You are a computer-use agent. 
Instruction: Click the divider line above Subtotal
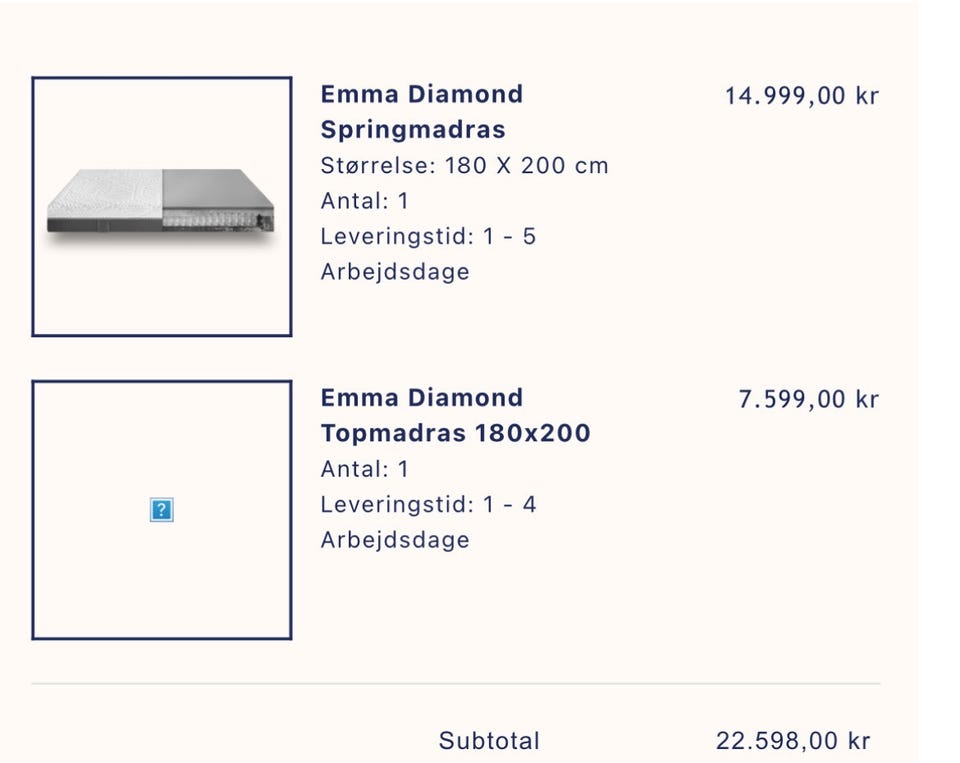pyautogui.click(x=456, y=684)
